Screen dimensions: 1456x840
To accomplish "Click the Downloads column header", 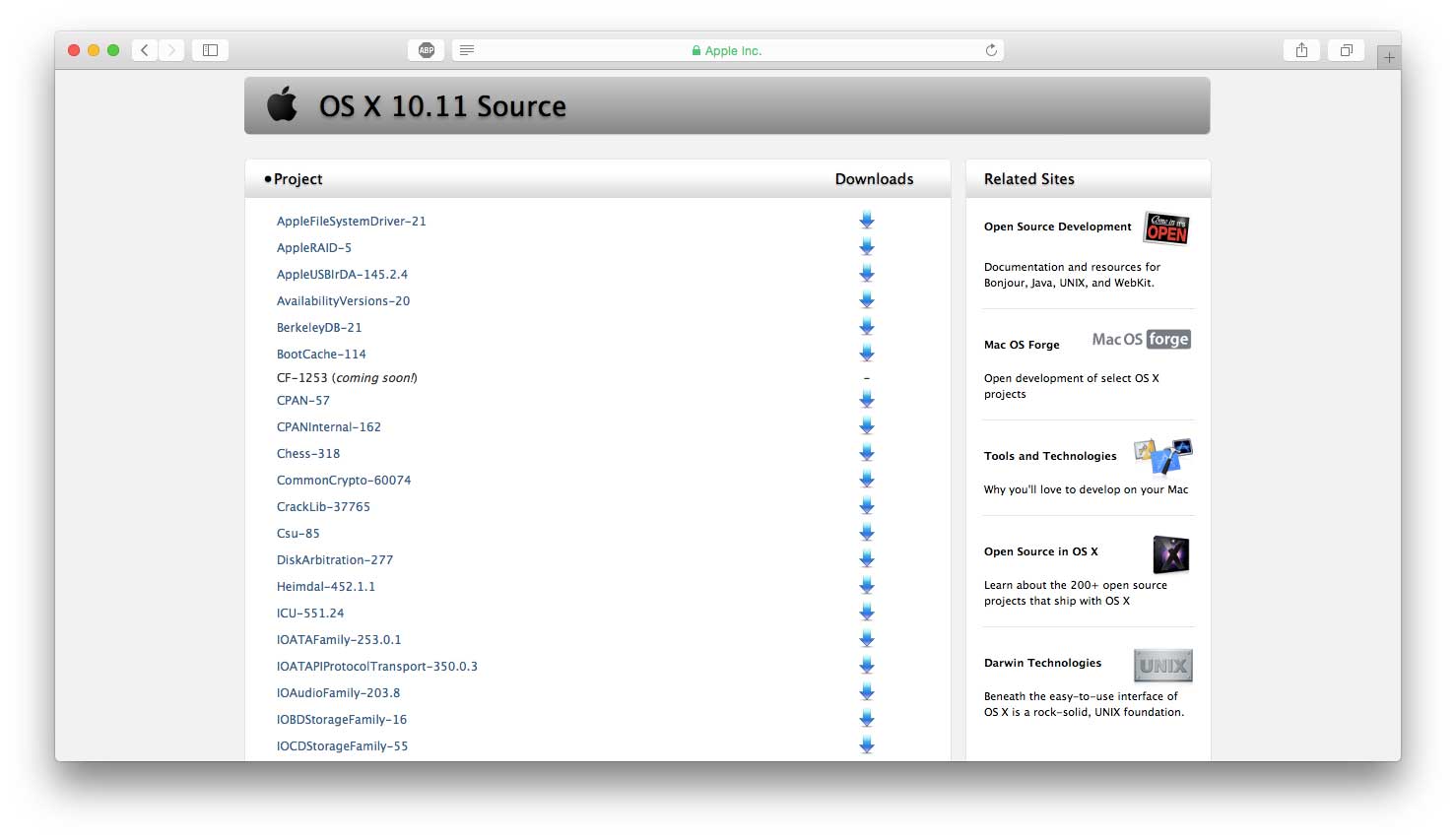I will (x=875, y=179).
